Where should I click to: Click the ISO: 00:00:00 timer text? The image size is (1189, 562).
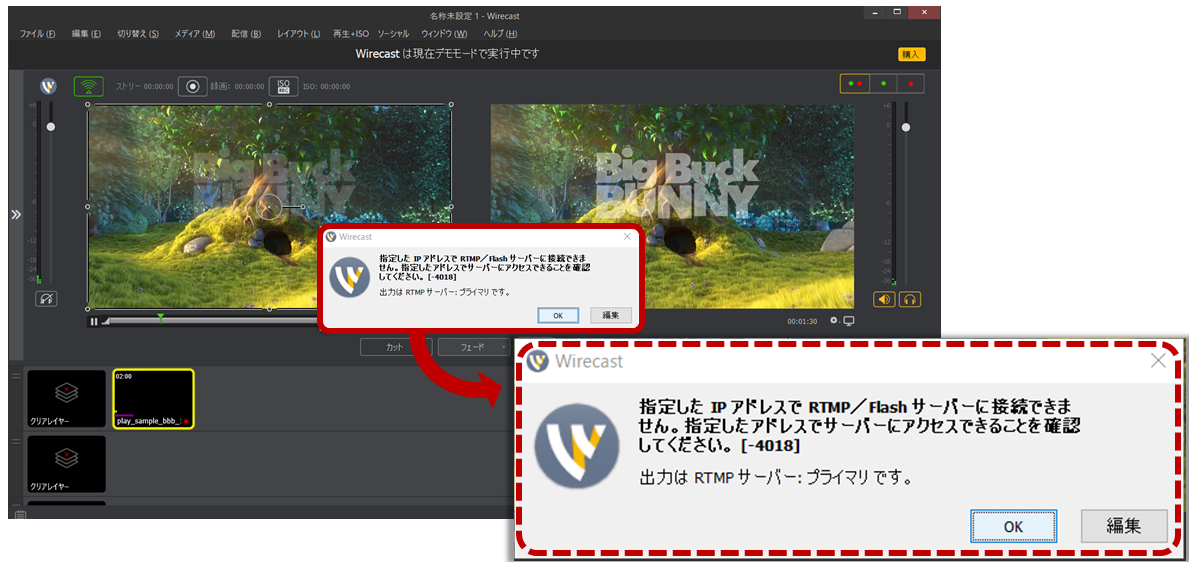point(326,86)
